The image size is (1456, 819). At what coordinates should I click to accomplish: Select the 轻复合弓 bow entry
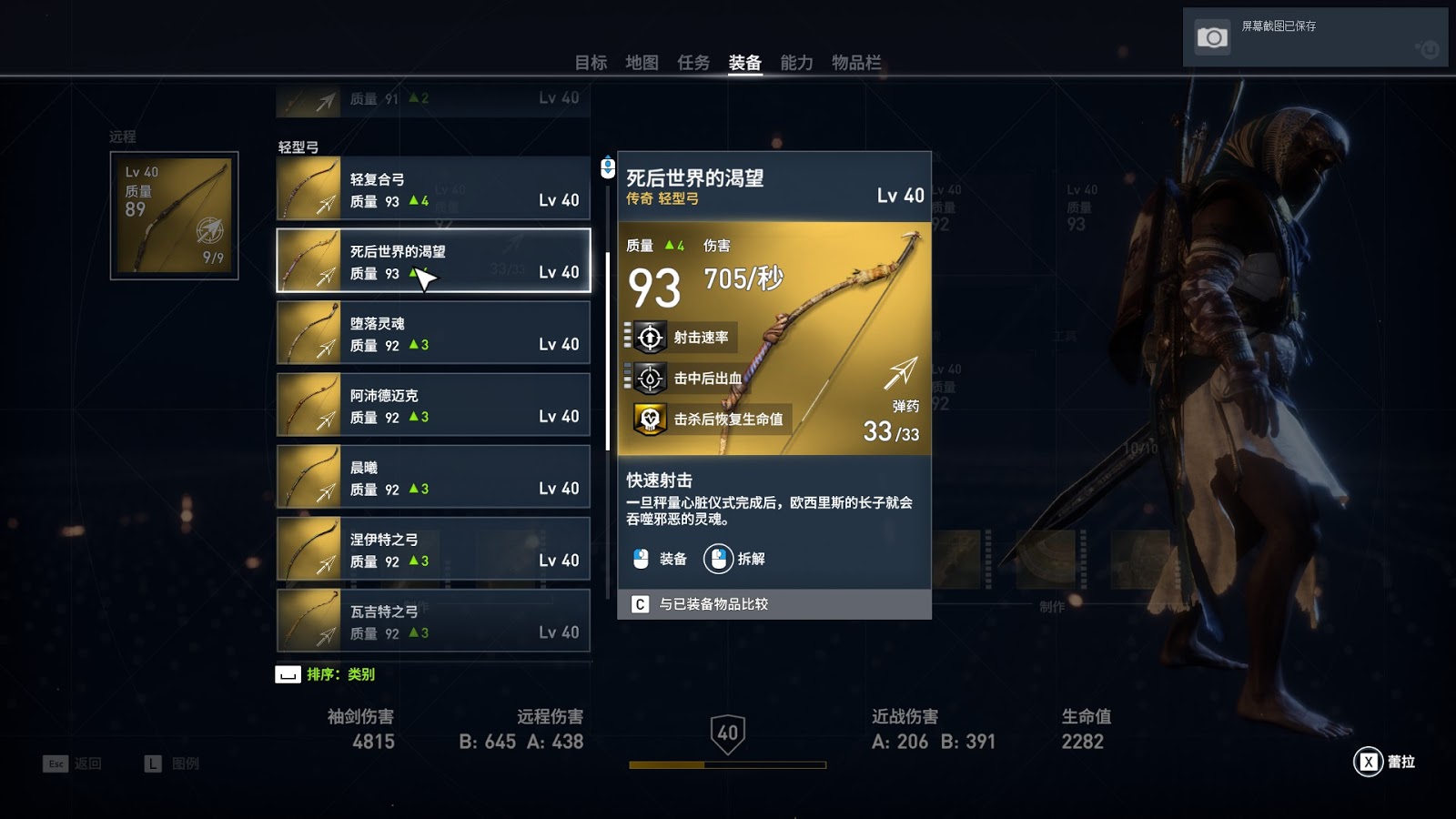433,188
